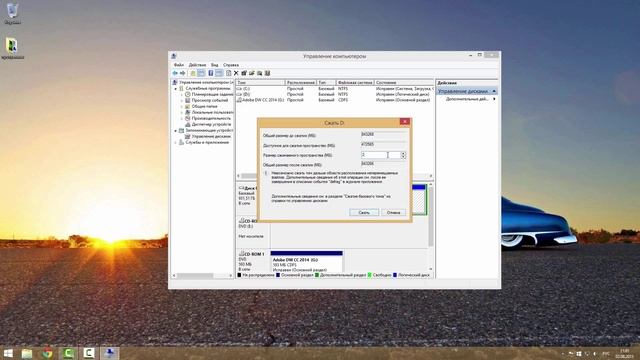Click the Task Scheduler clock icon in tree
Screen dimensions: 640x360
click(x=188, y=94)
